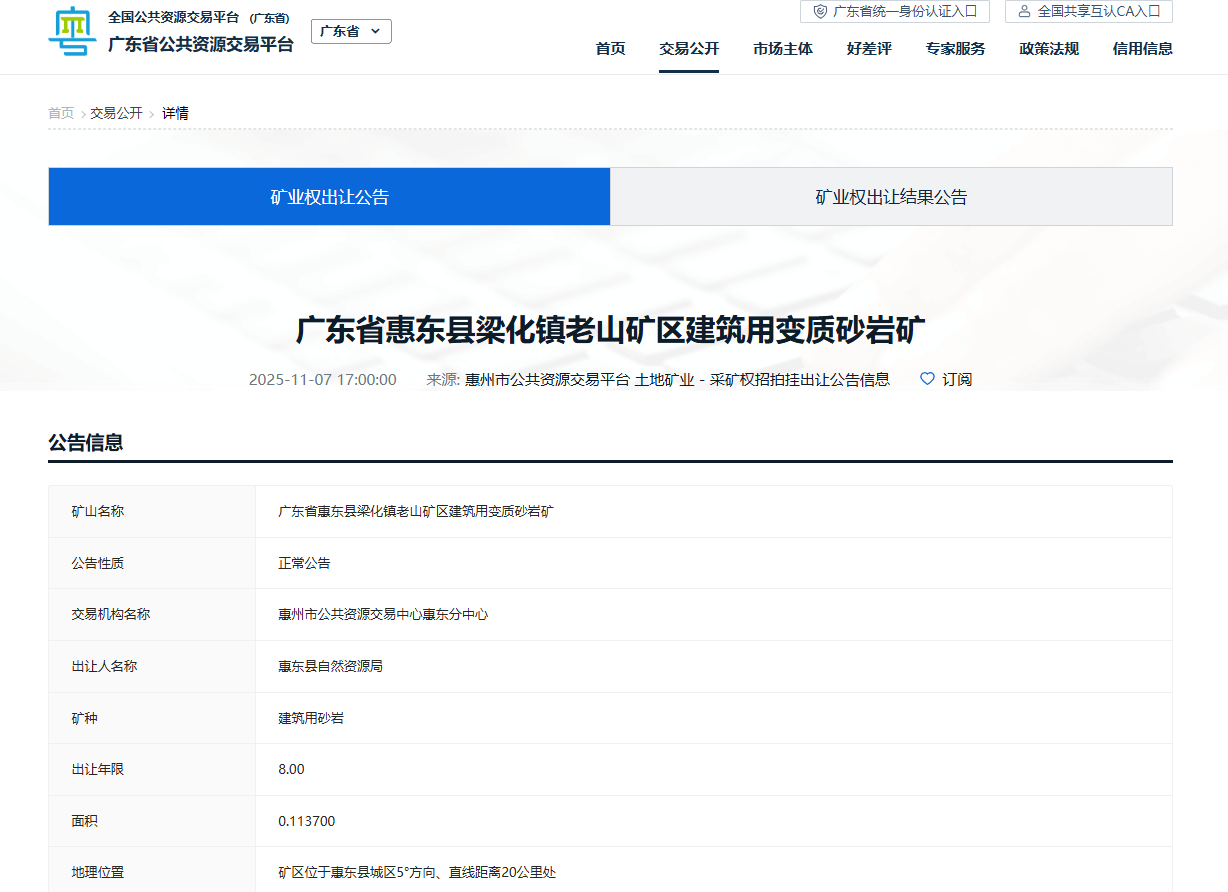This screenshot has width=1228, height=892.
Task: Go to 市场主体 in the top navigation
Action: [x=783, y=48]
